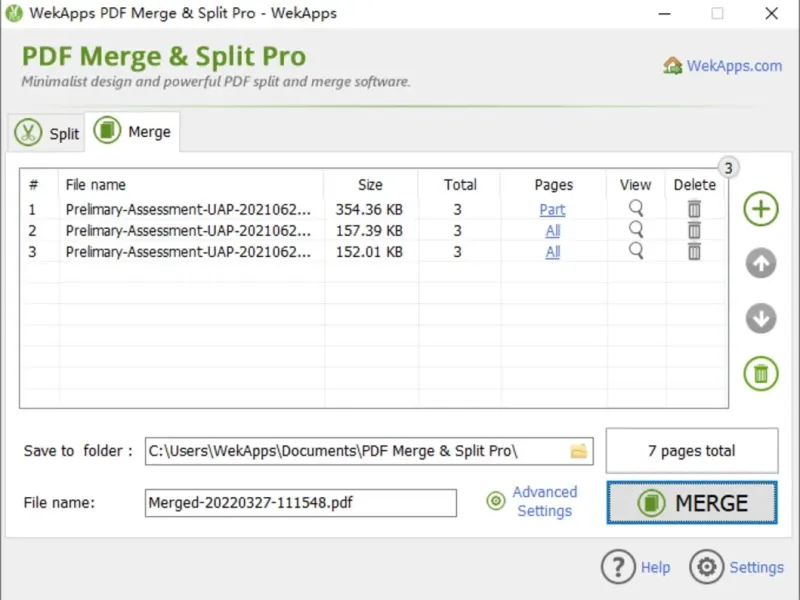Delete the 354.36 KB file via trash icon
The image size is (800, 600).
click(694, 209)
